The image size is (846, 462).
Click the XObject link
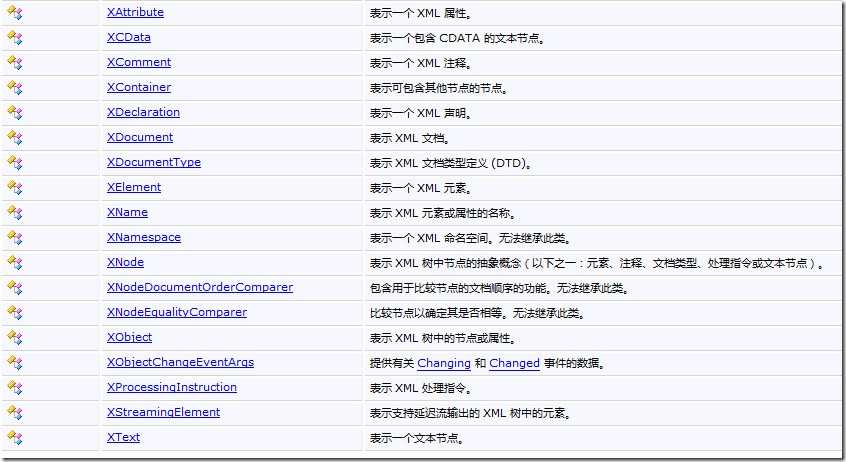(x=129, y=337)
